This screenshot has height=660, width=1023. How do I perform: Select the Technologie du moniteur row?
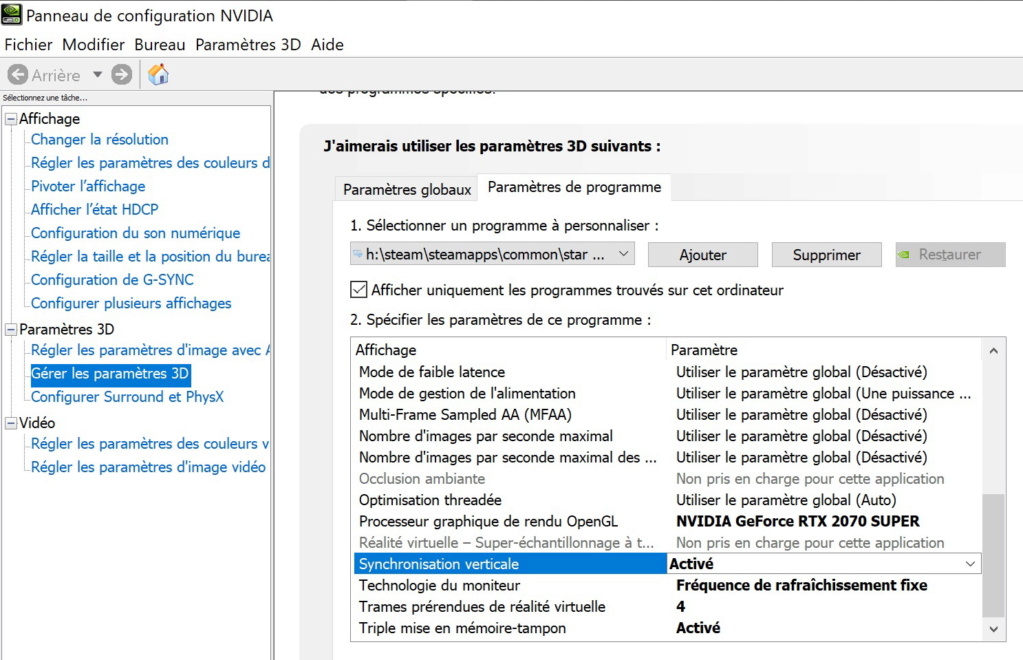(x=667, y=586)
